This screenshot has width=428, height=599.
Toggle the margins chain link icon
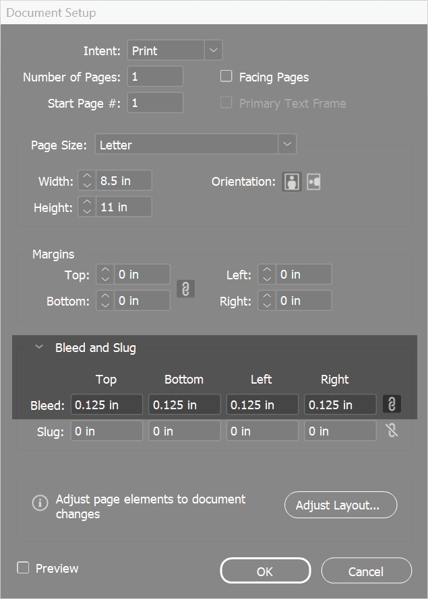pos(186,288)
